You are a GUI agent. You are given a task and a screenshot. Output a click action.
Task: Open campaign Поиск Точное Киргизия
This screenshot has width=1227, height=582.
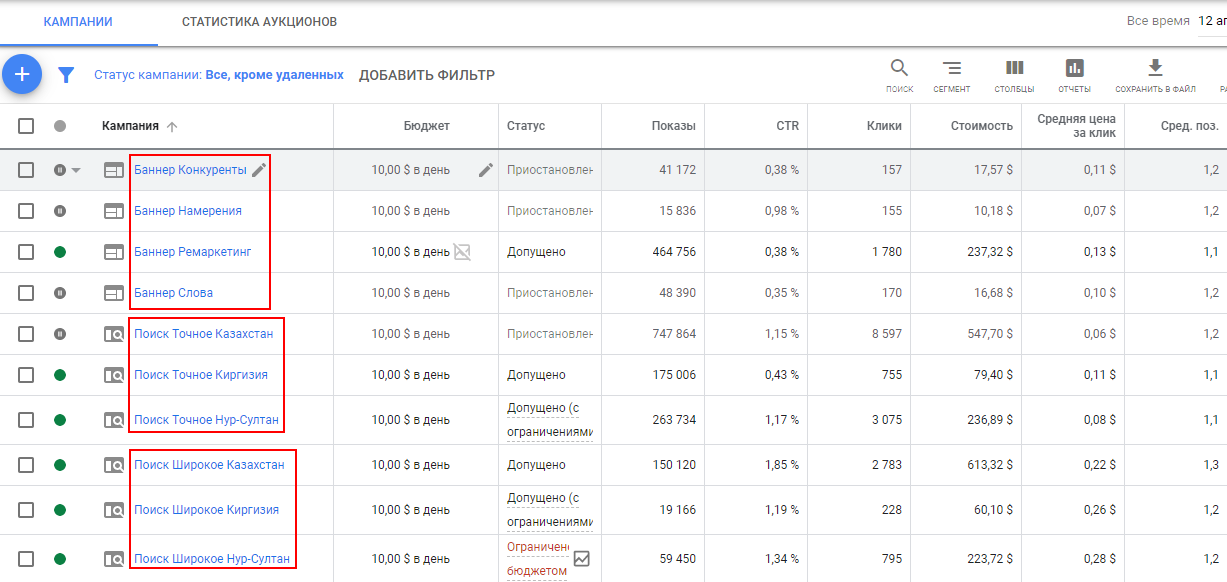pyautogui.click(x=201, y=375)
